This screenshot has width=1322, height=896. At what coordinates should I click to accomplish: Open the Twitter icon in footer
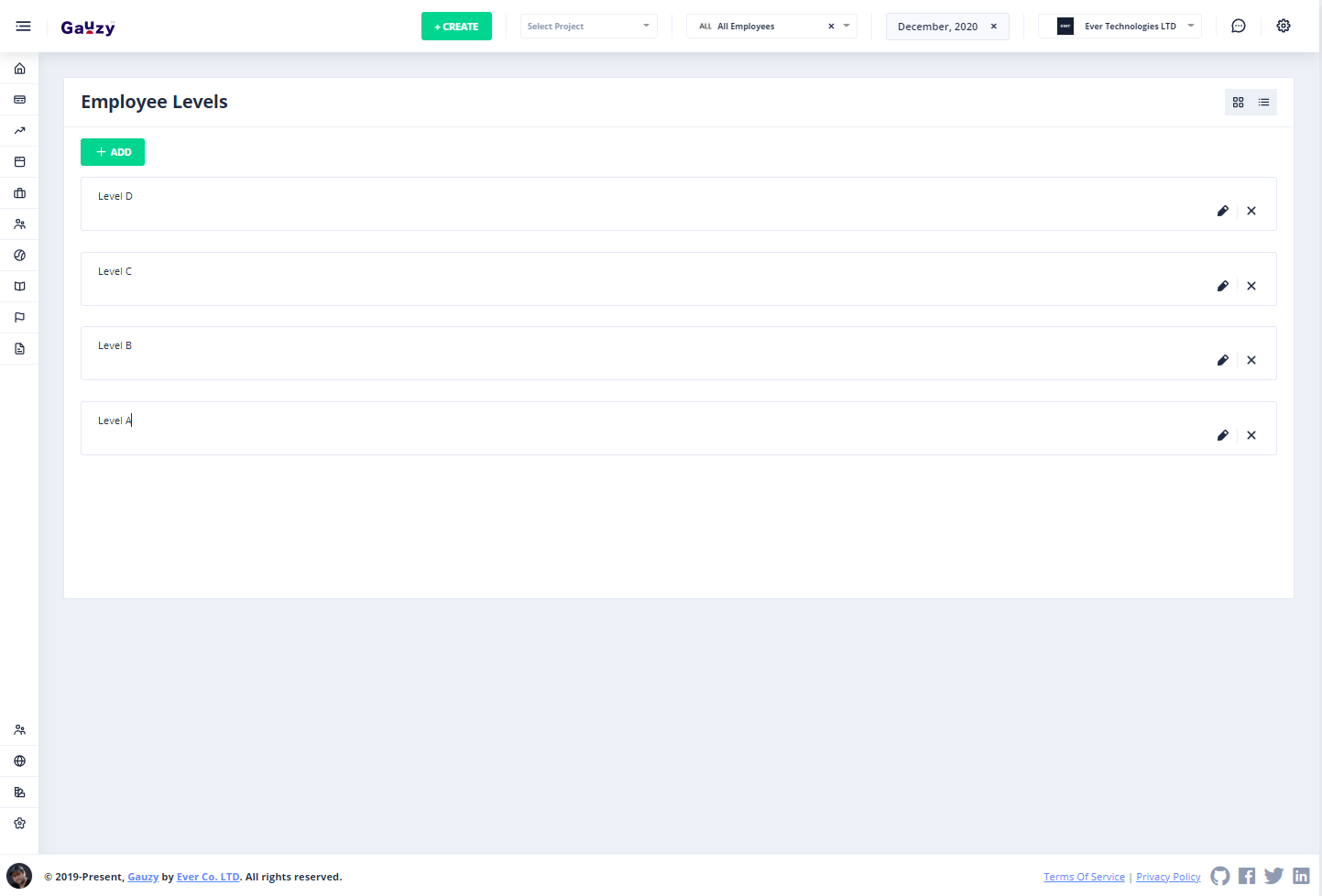(x=1273, y=876)
